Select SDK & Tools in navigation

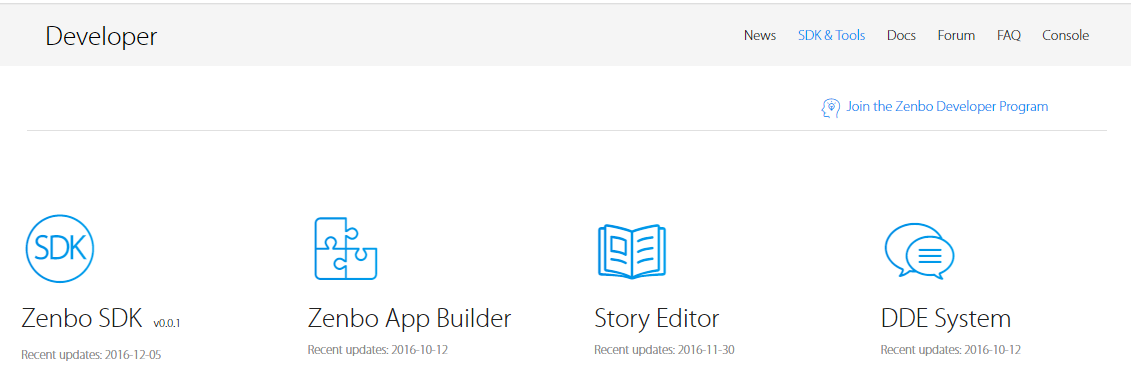[x=831, y=35]
